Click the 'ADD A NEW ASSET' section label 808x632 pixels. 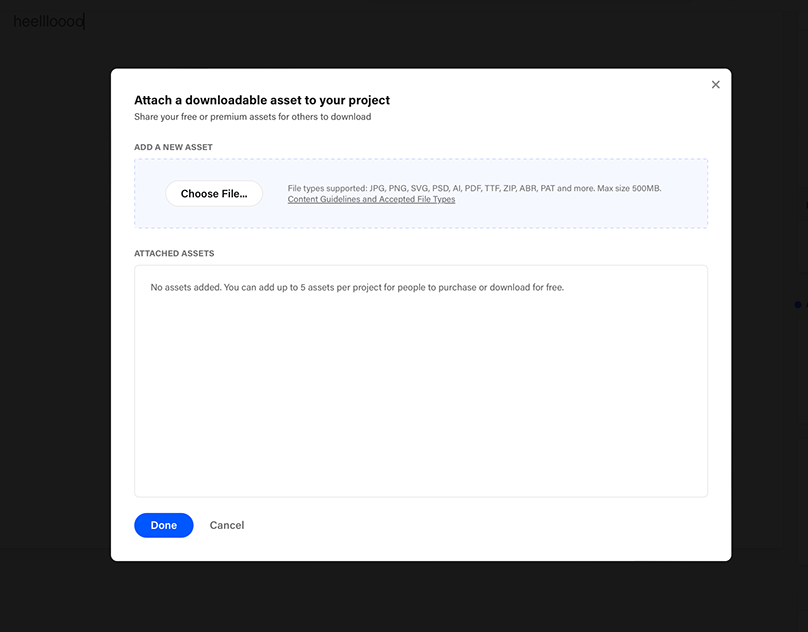pyautogui.click(x=173, y=147)
